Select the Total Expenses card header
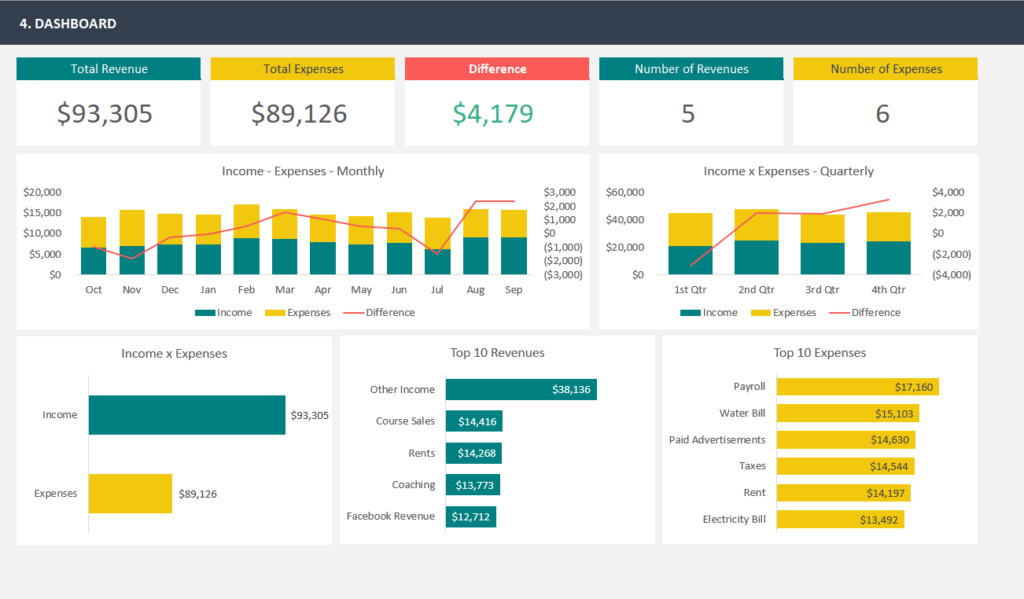The width and height of the screenshot is (1024, 599). coord(302,69)
